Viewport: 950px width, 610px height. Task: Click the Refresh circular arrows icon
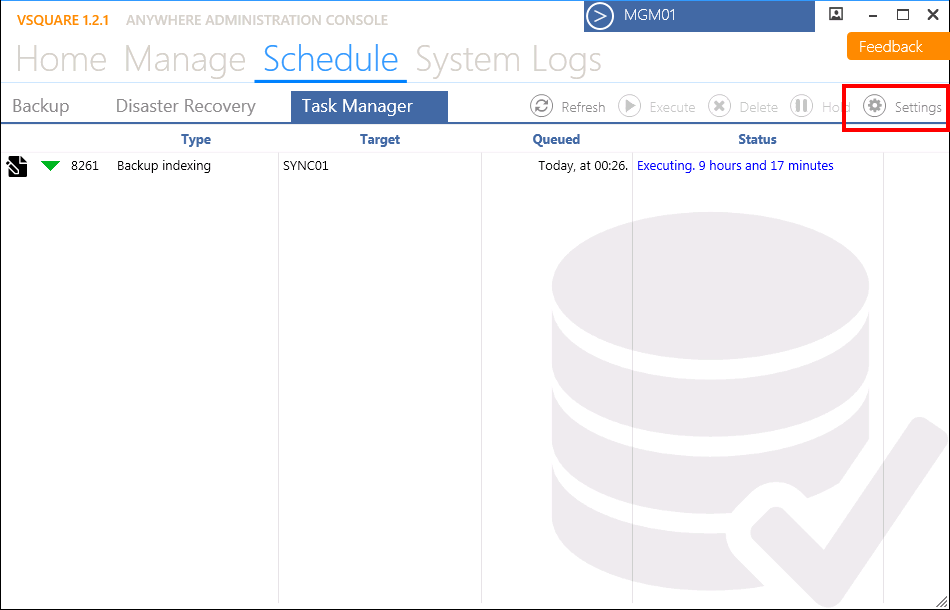(x=541, y=106)
